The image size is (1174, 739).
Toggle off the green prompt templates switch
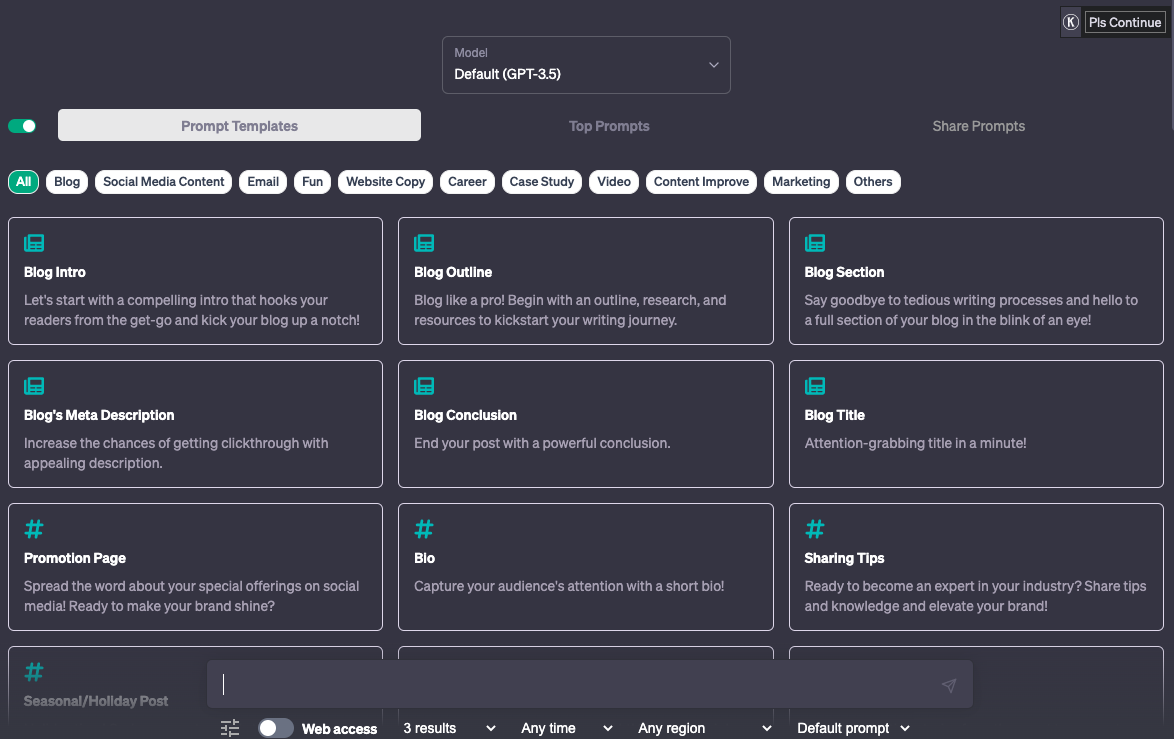pyautogui.click(x=22, y=126)
